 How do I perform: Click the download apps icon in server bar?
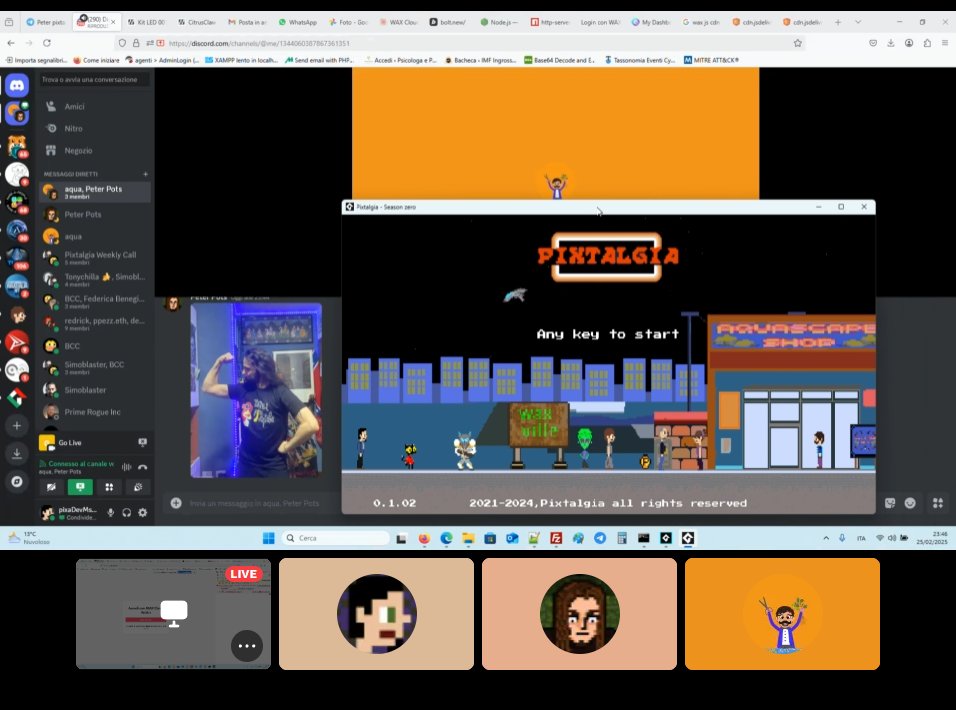tap(17, 453)
